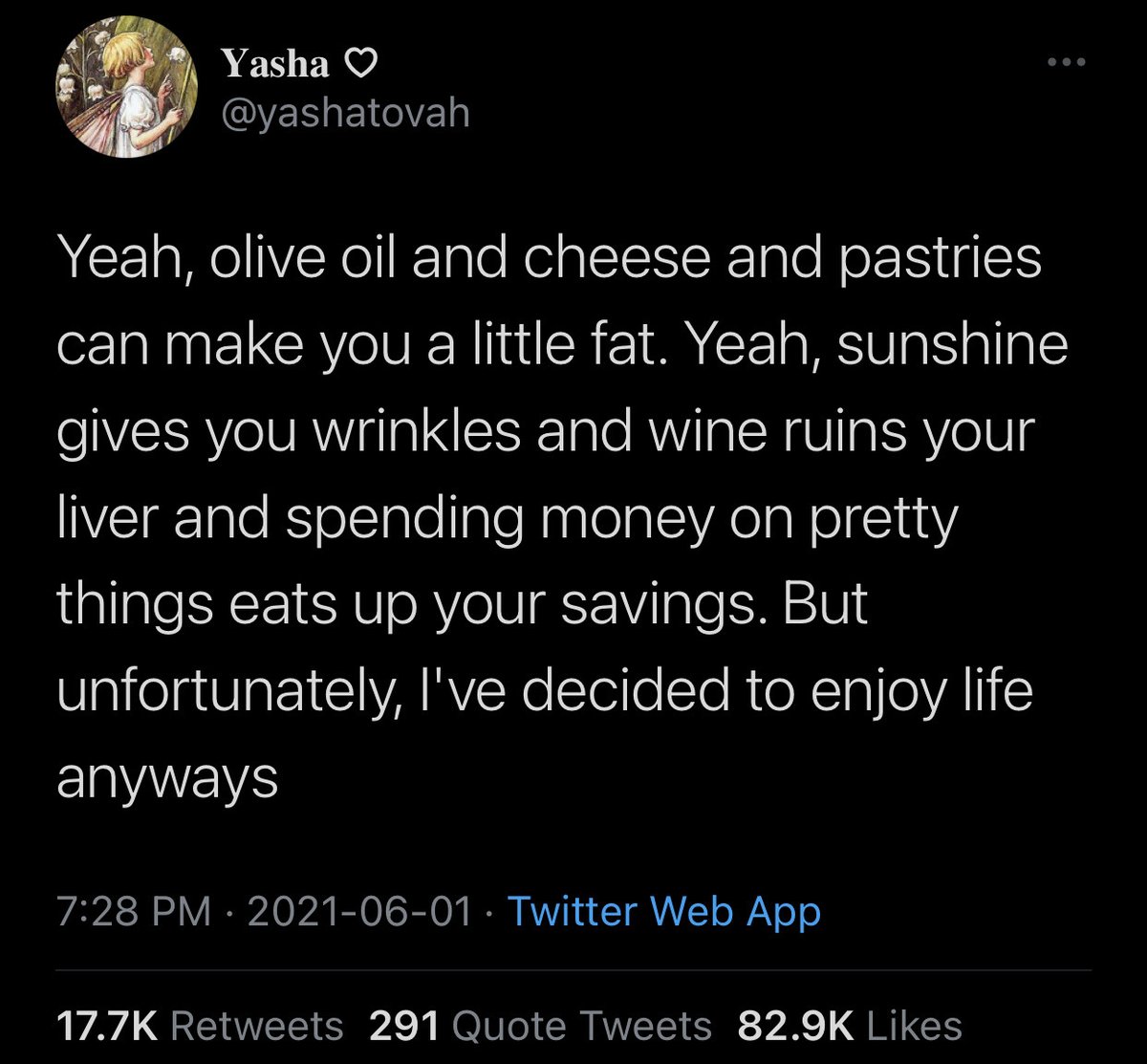View the 17.7K Retweets list
The width and height of the screenshot is (1147, 1064).
pyautogui.click(x=200, y=1026)
